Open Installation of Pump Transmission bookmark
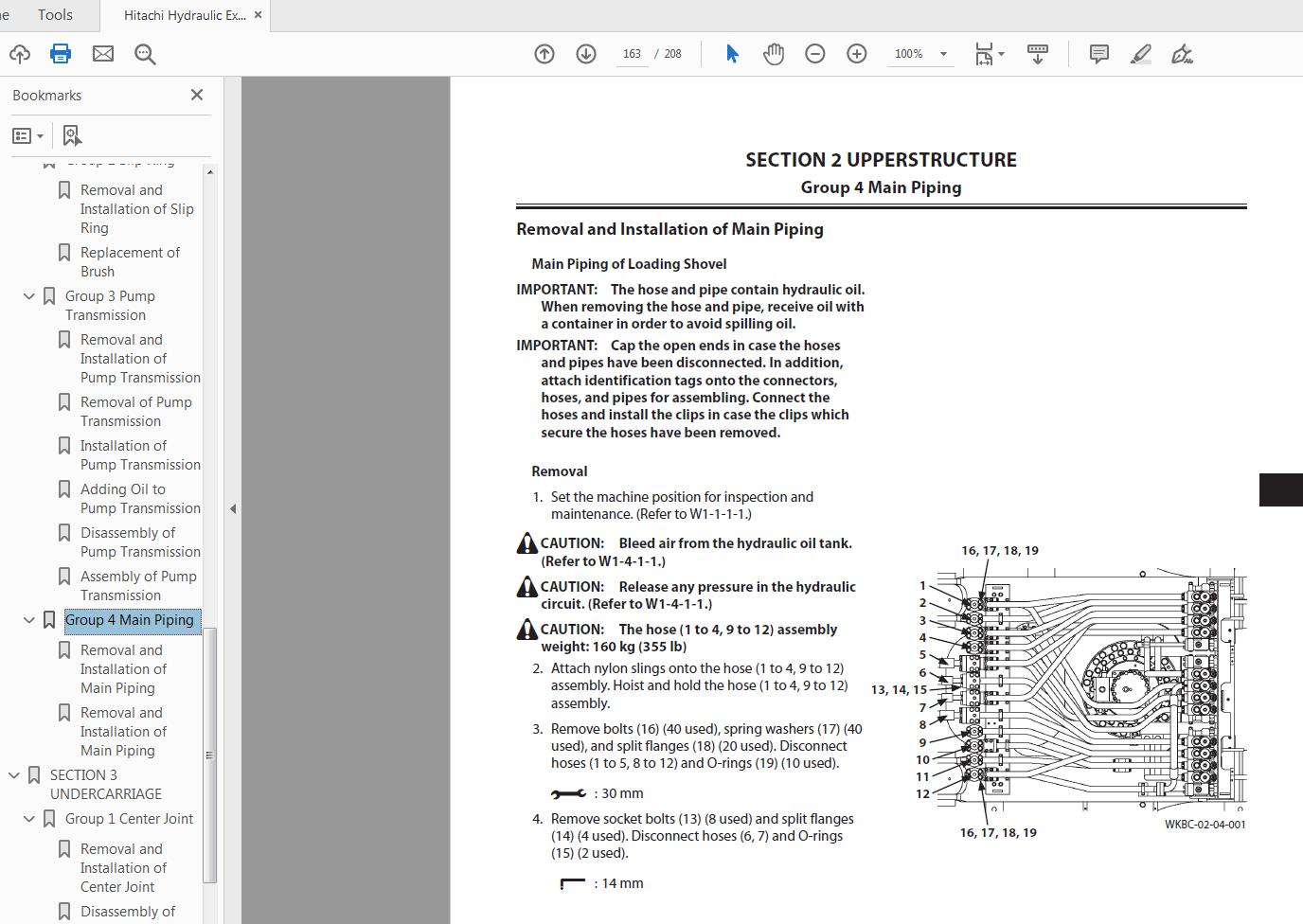Viewport: 1303px width, 924px height. click(x=140, y=455)
